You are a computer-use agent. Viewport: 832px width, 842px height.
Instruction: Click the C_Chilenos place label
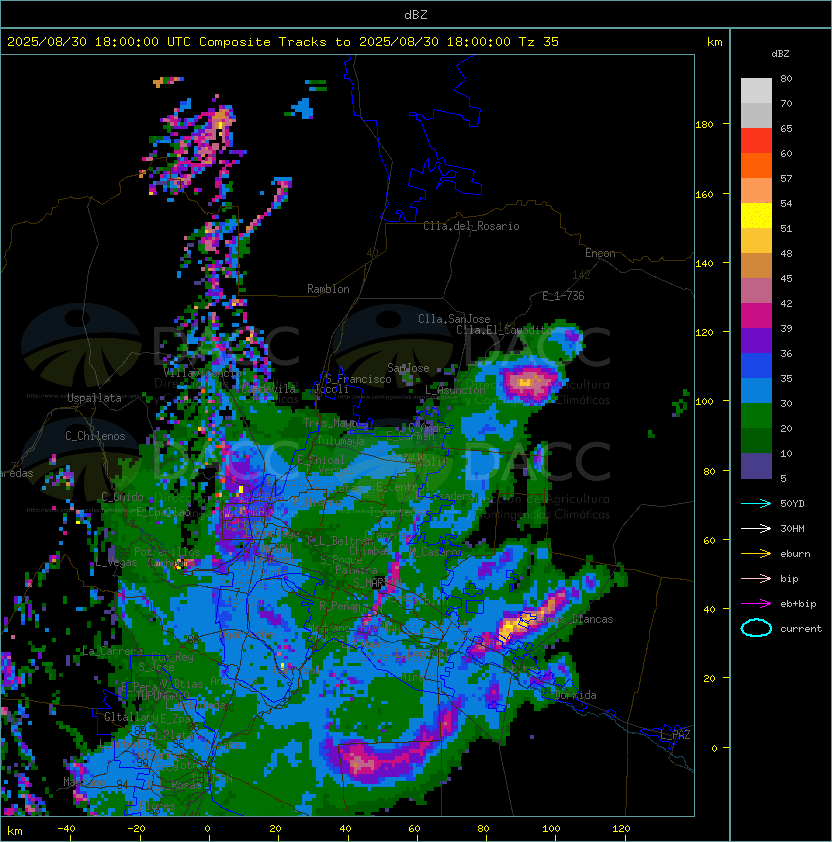[95, 436]
